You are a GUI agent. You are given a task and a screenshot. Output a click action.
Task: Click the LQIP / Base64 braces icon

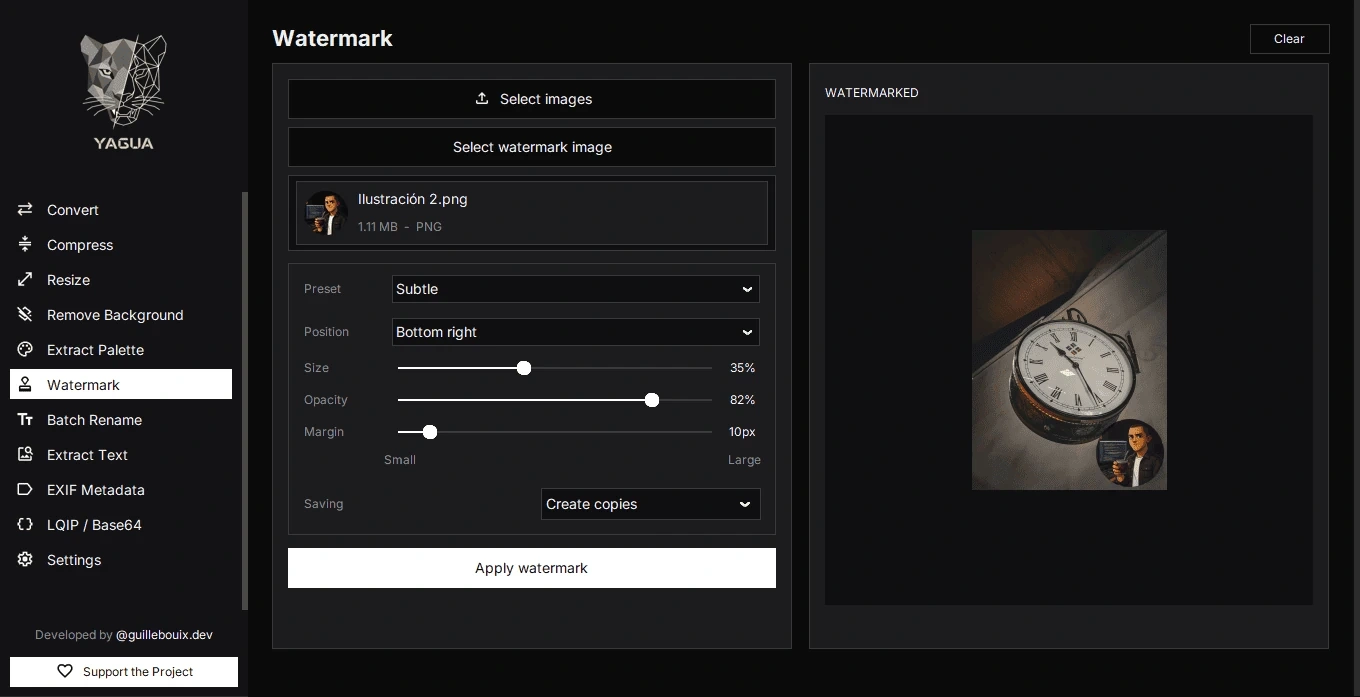click(25, 525)
